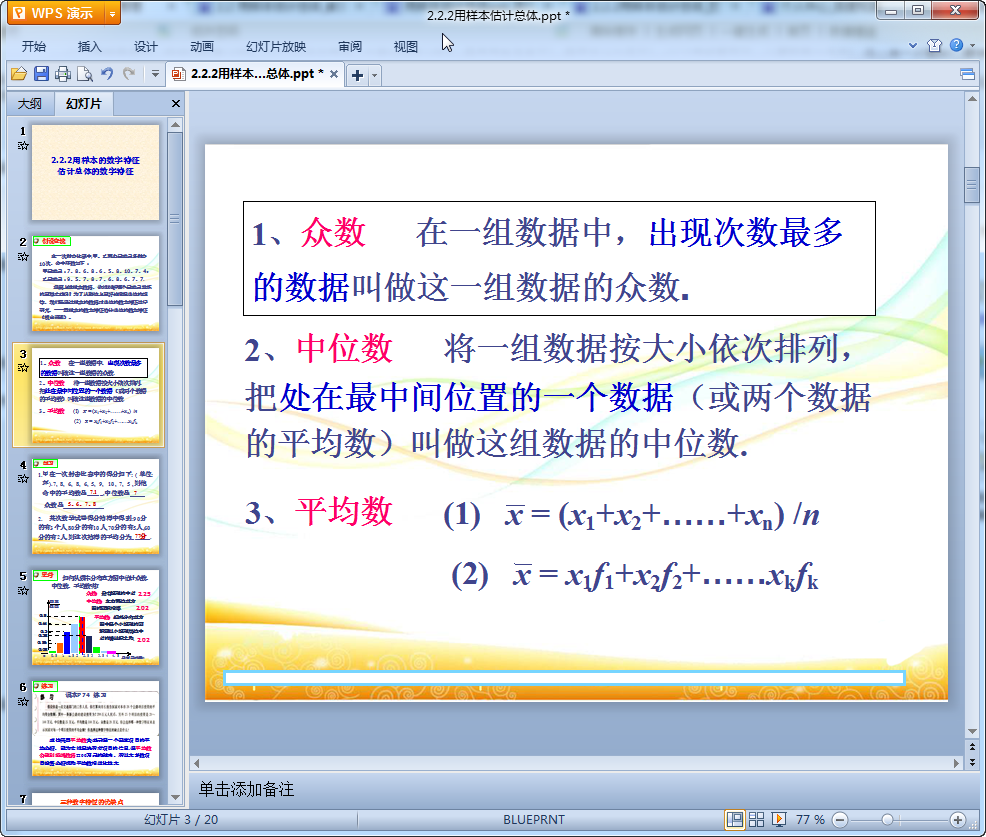Close the 2.2.2用样本...总体.ppt document tab
Viewport: 986px width, 837px height.
coord(334,74)
